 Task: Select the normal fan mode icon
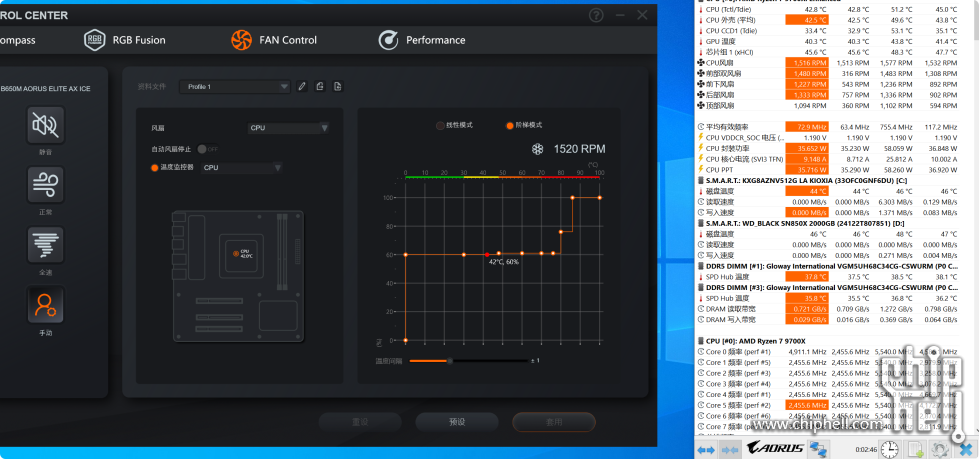(46, 185)
